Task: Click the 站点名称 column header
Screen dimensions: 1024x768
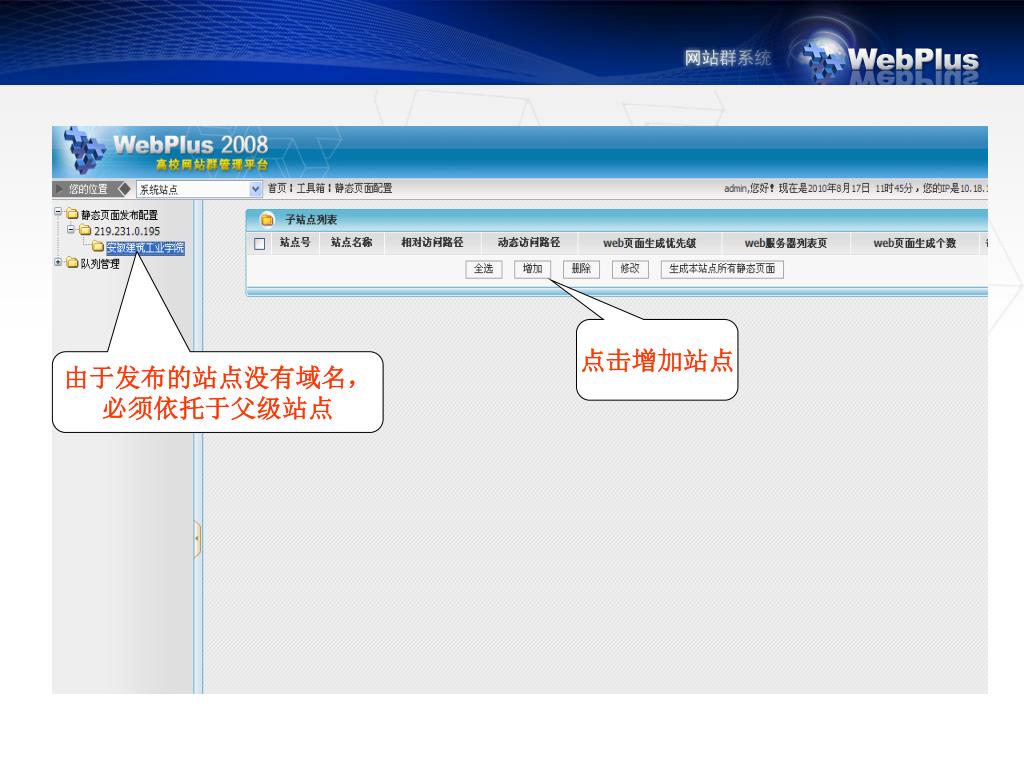Action: click(351, 242)
